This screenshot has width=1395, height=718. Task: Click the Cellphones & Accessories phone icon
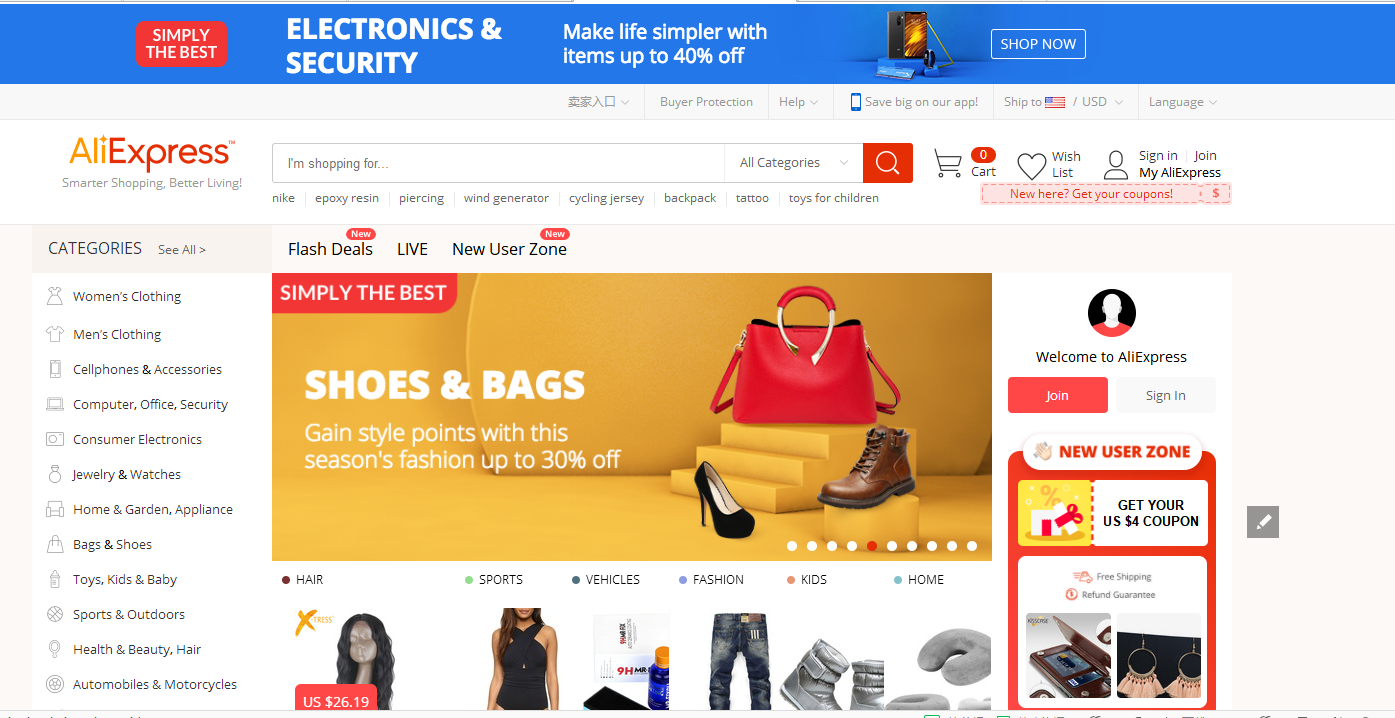click(55, 369)
